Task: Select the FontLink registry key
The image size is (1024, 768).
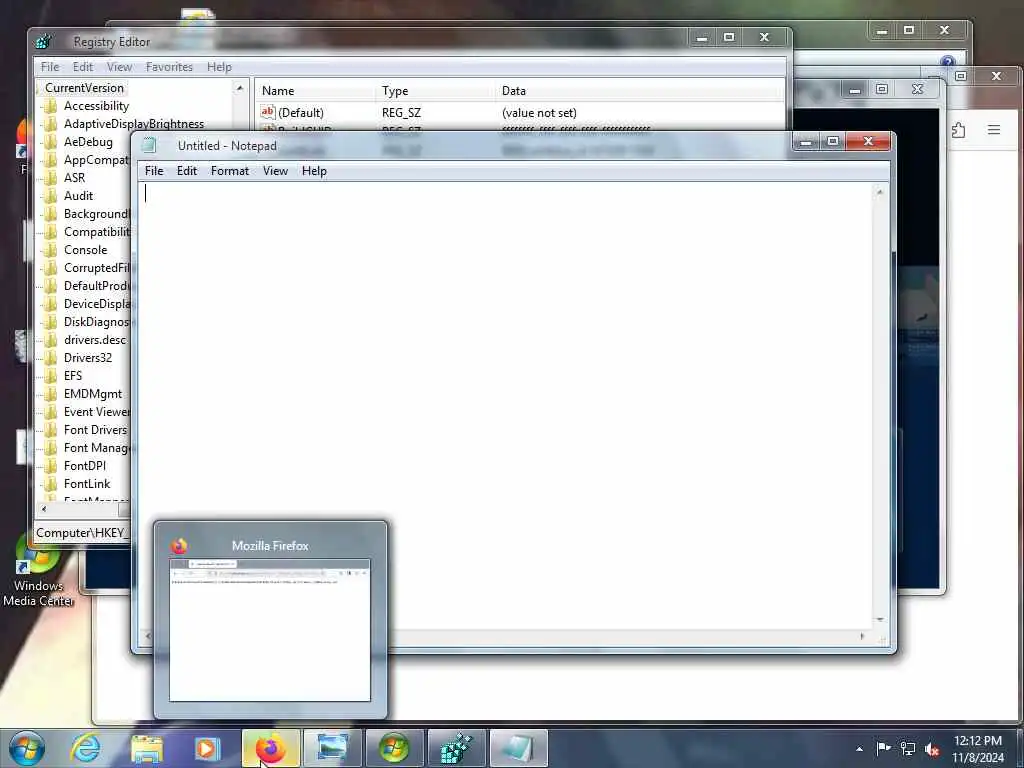Action: (87, 484)
